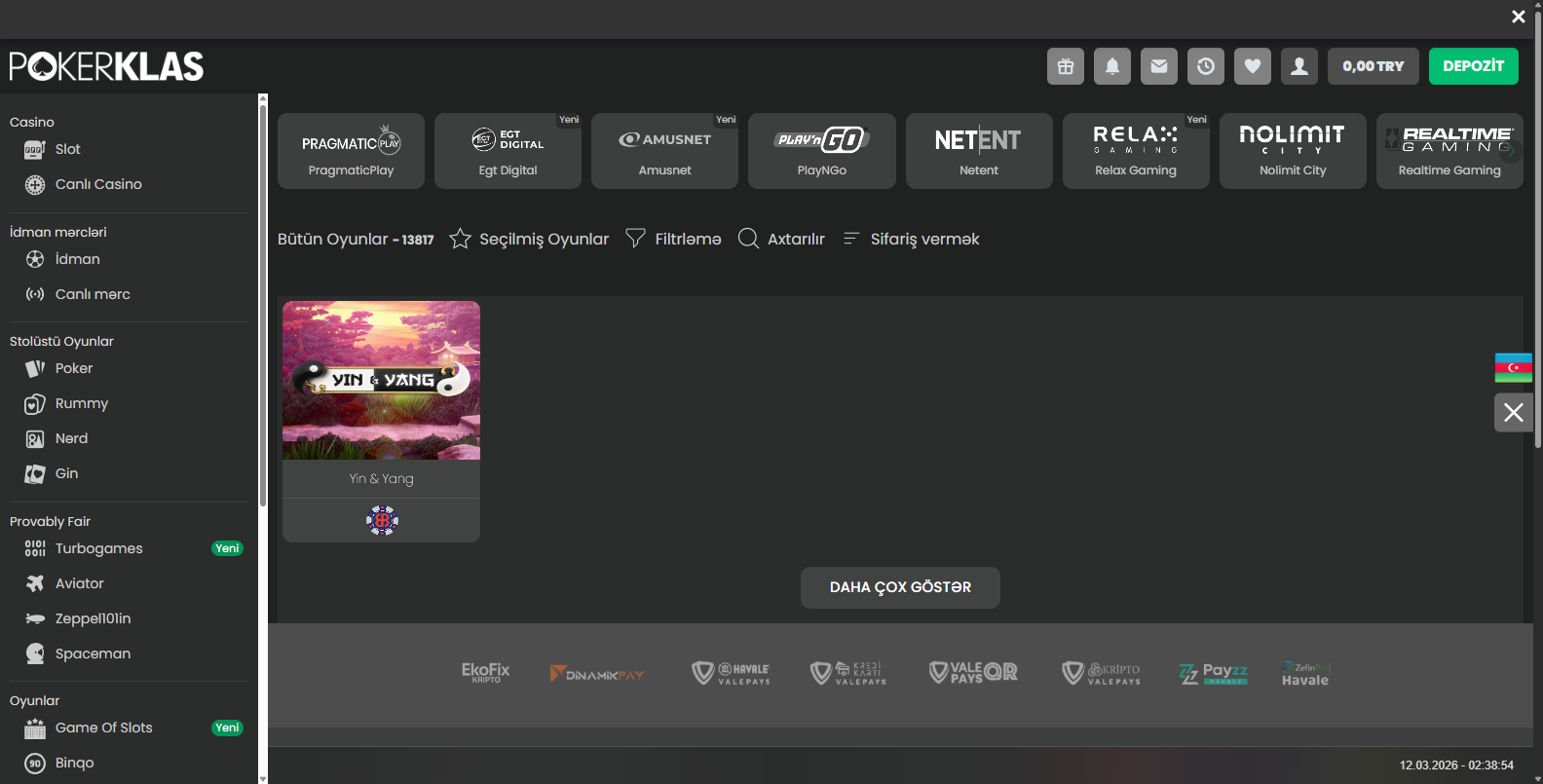
Task: Click the Spaceman icon
Action: (x=35, y=653)
